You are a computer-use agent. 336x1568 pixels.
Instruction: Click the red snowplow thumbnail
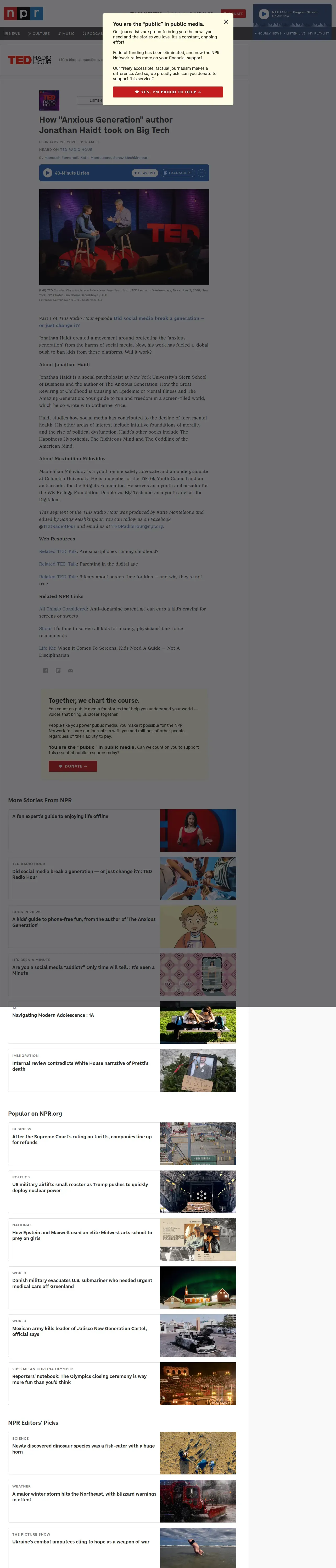pyautogui.click(x=198, y=1501)
